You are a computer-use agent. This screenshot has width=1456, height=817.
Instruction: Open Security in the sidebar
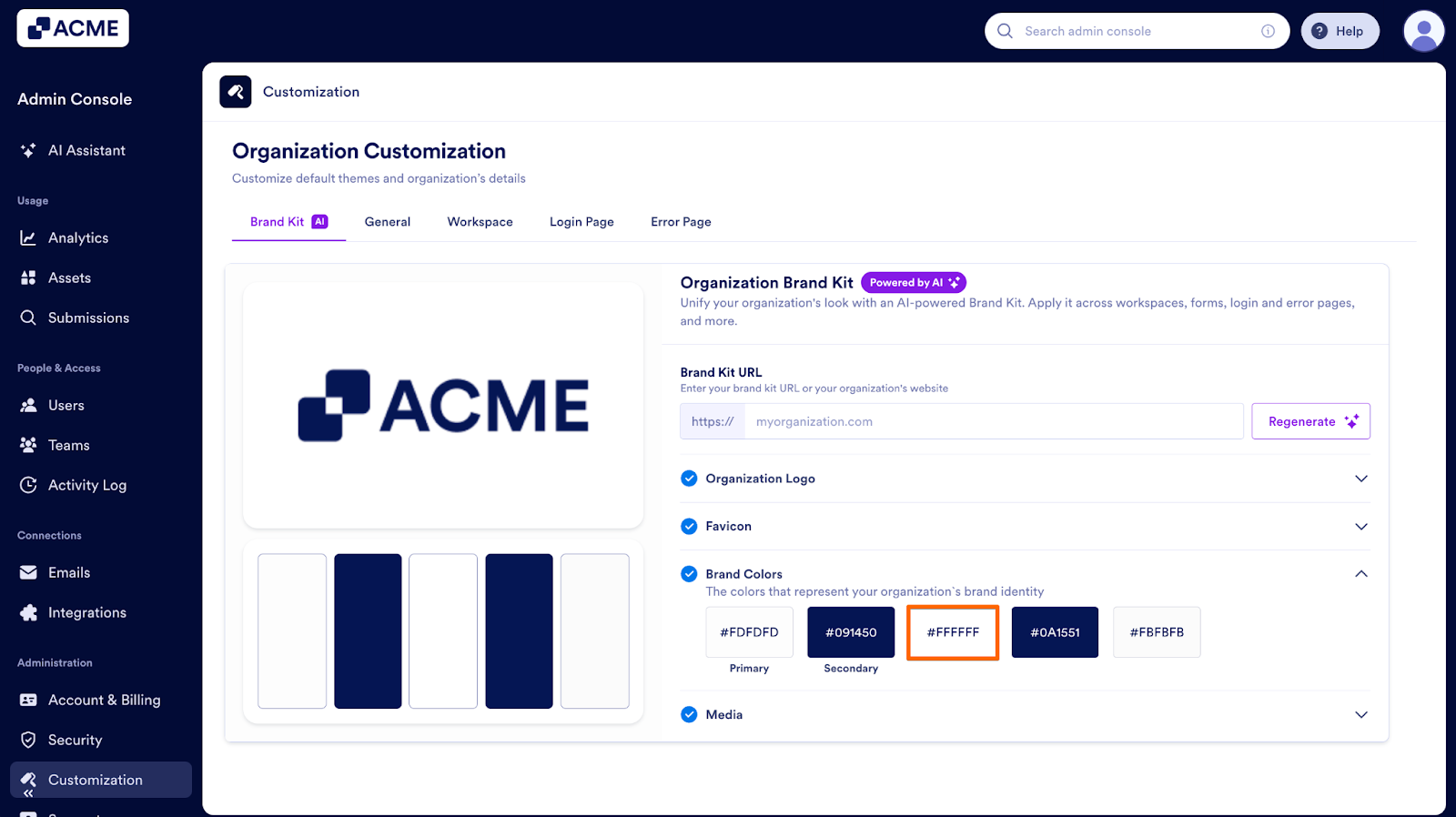click(100, 740)
